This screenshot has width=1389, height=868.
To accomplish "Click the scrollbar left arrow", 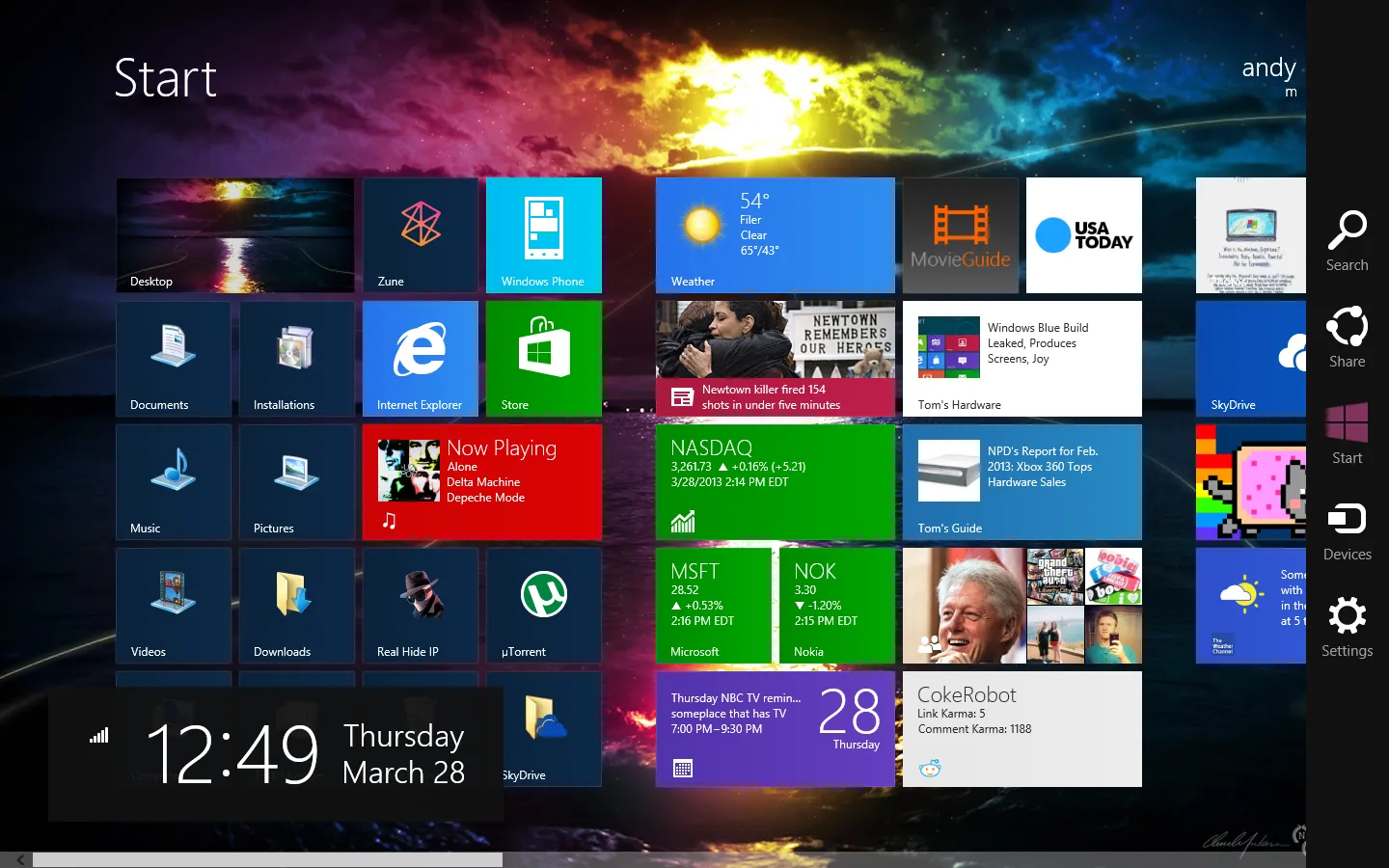I will click(19, 859).
